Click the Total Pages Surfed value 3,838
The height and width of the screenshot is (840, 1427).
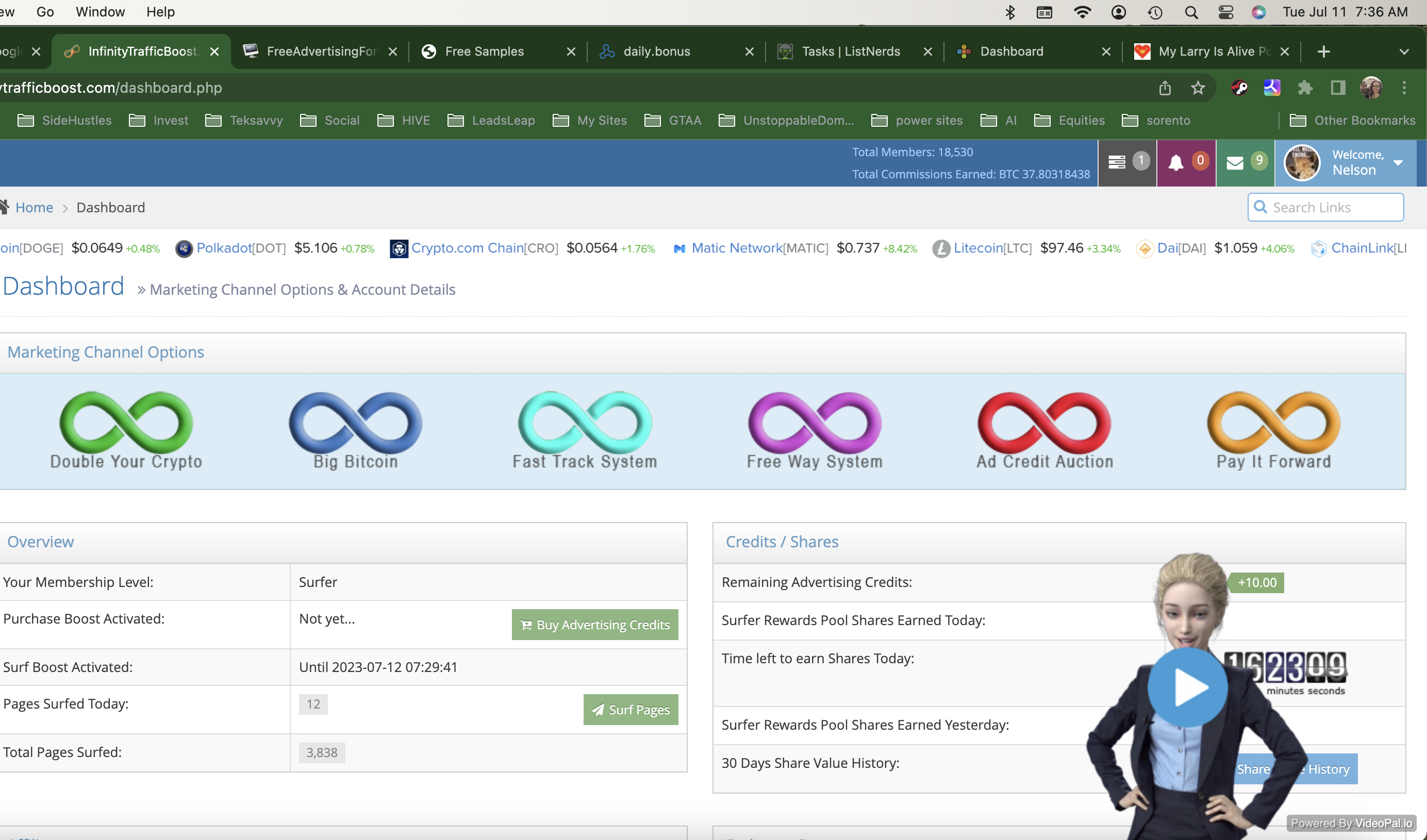point(322,752)
